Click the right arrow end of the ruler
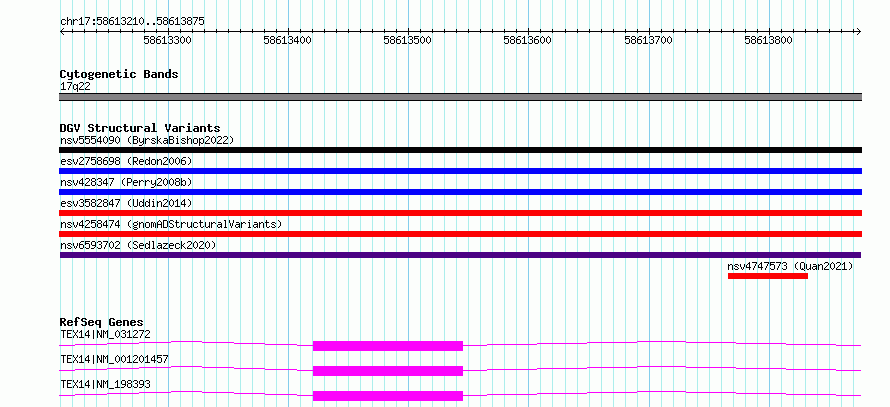 click(859, 31)
